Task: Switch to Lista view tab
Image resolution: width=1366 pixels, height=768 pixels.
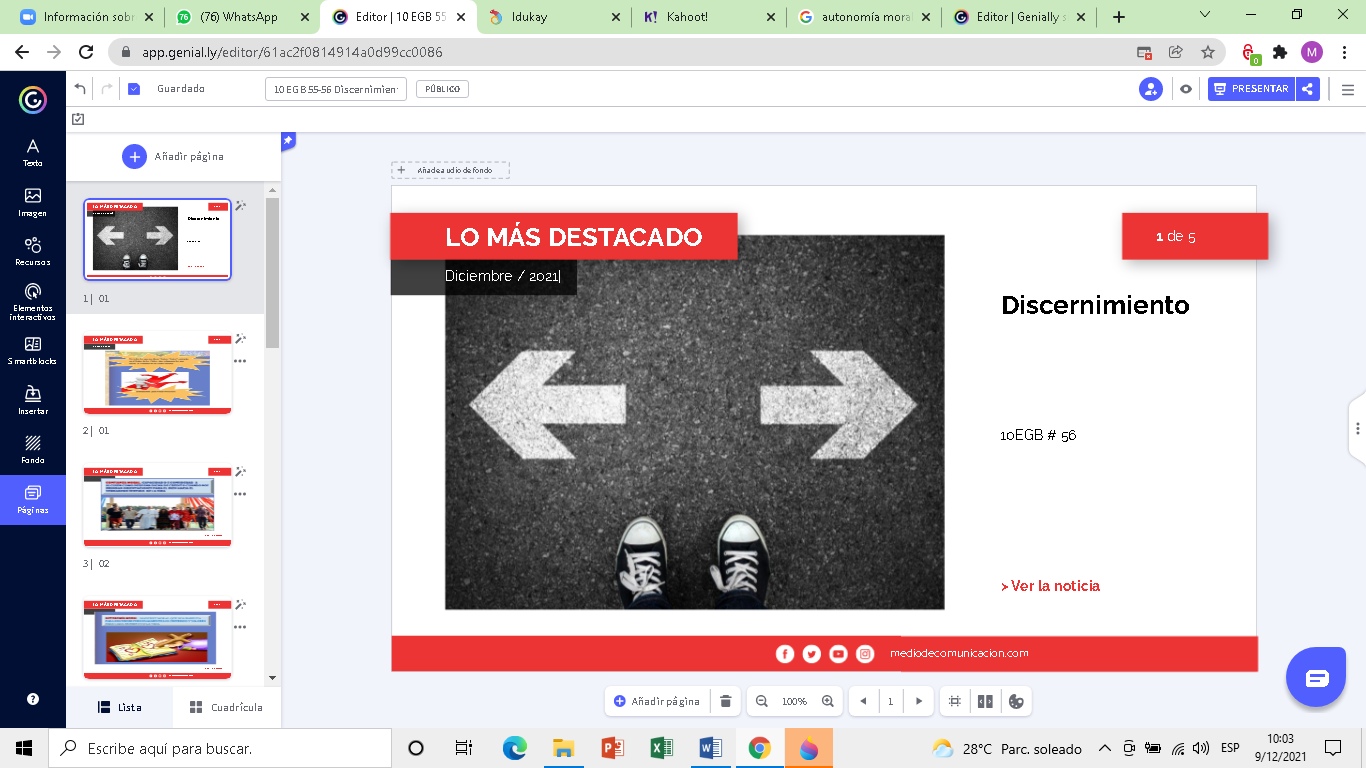Action: [x=119, y=707]
